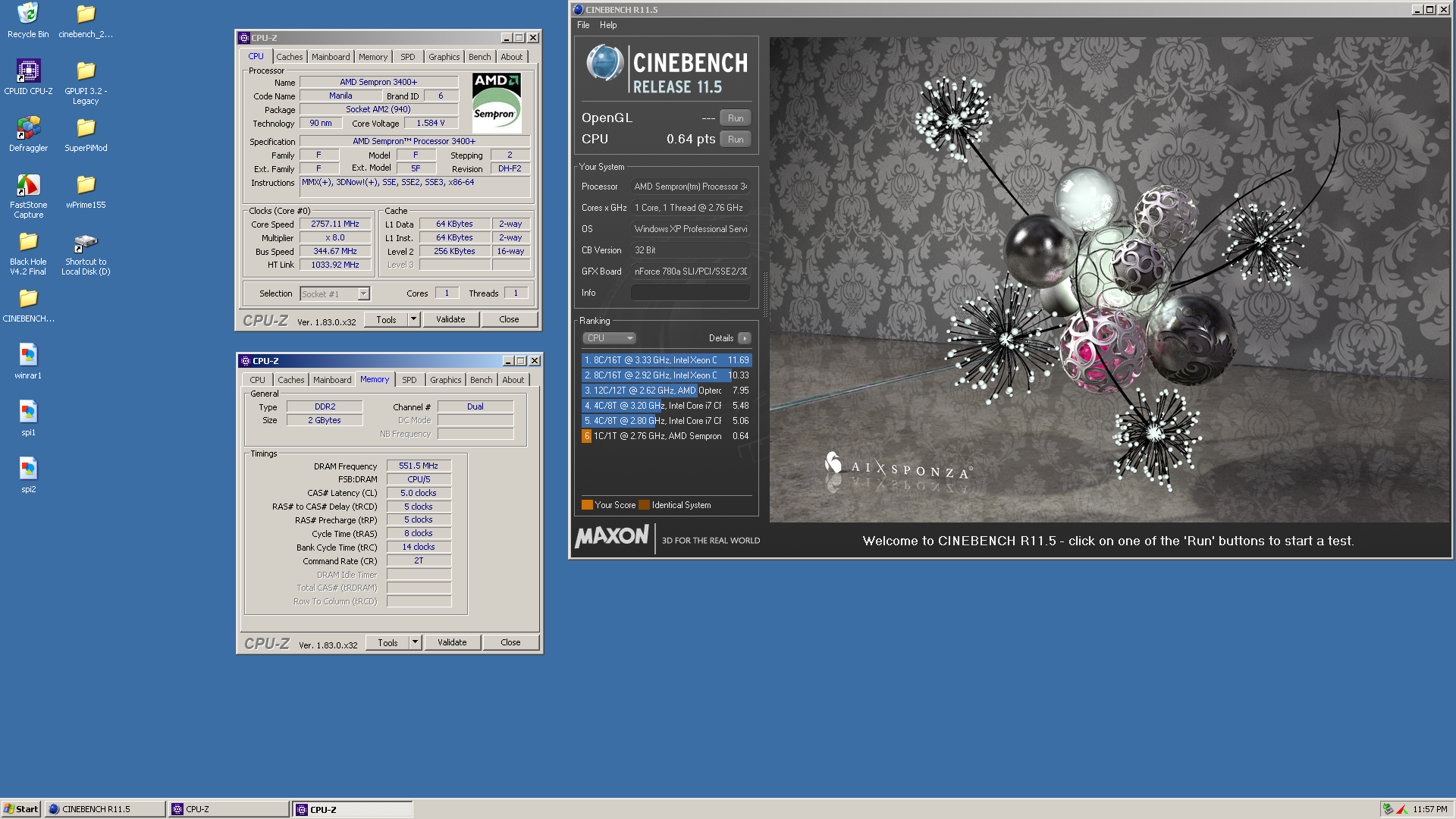Click Close in the Memory CPU-Z window
1456x819 pixels.
(510, 642)
